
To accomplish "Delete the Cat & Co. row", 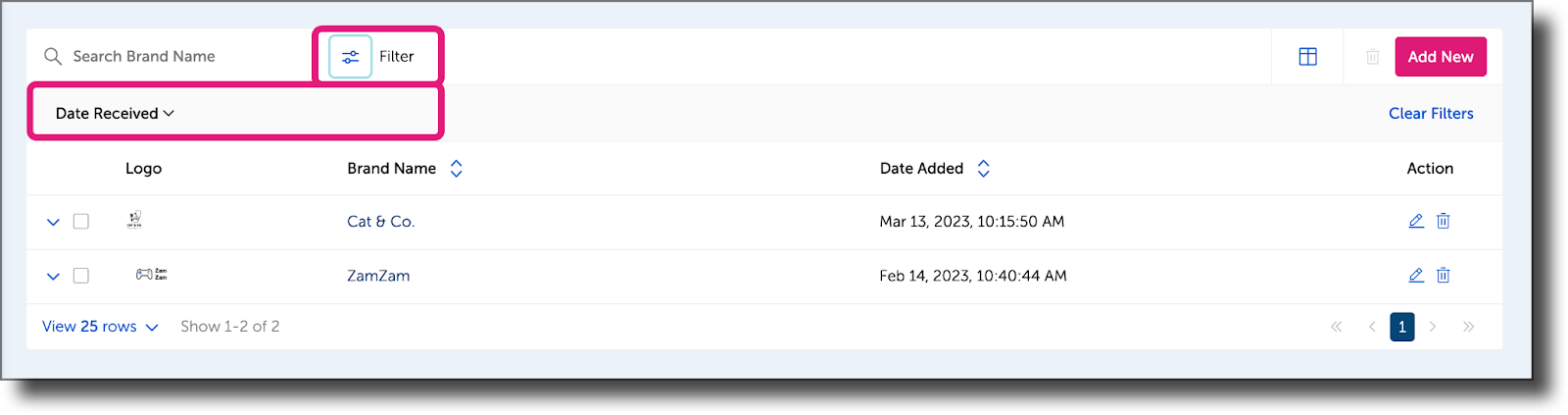I will 1443,221.
